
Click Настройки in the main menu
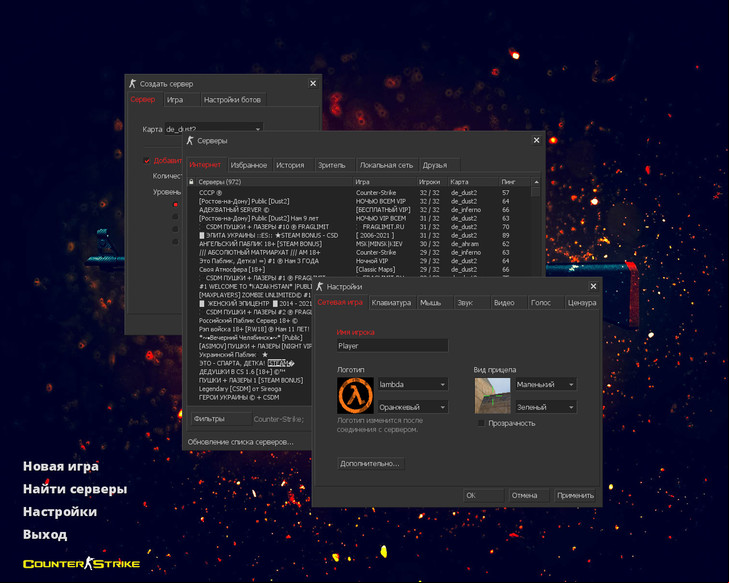coord(60,512)
